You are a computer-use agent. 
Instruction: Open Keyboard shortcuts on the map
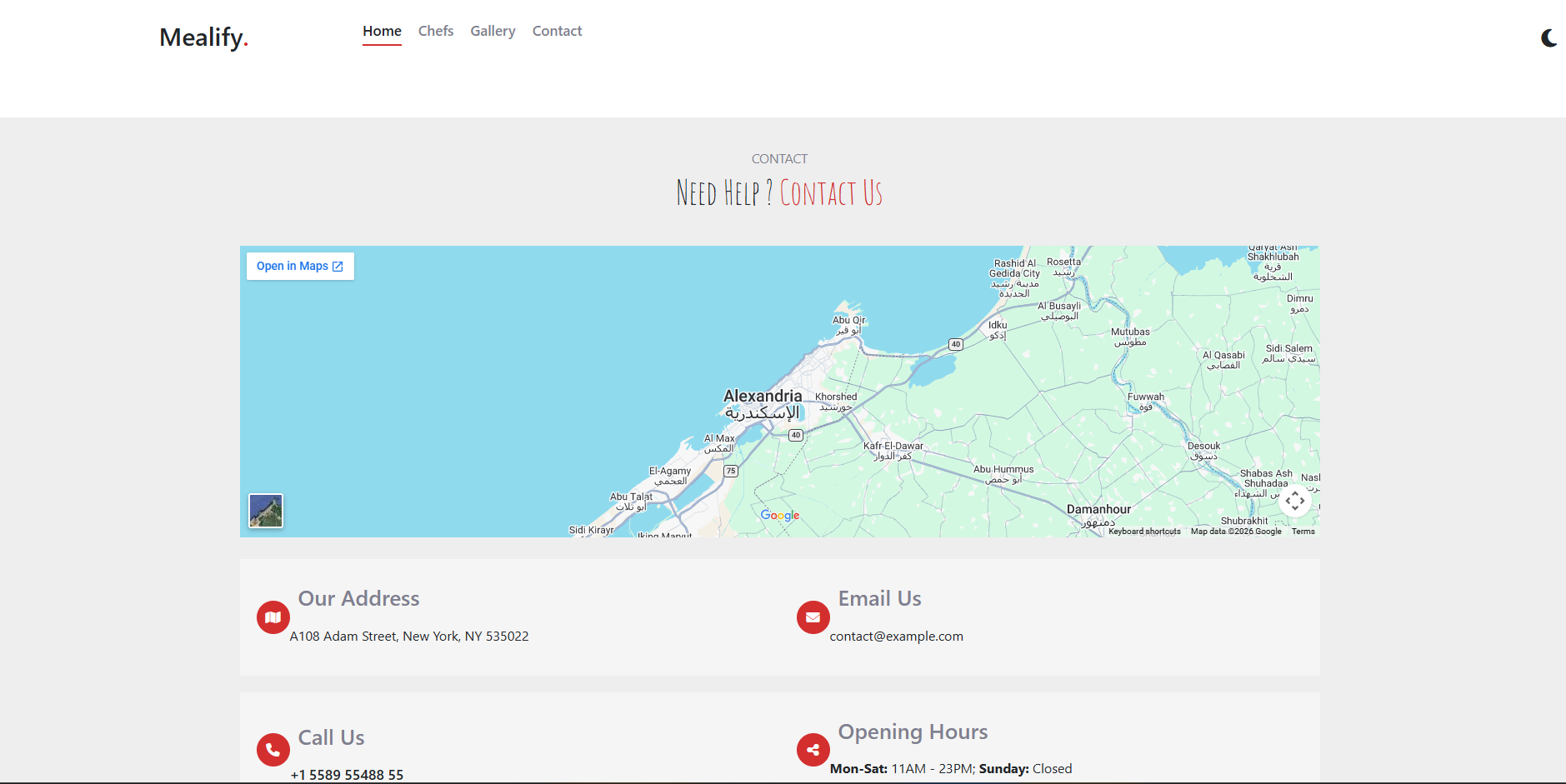pyautogui.click(x=1143, y=532)
